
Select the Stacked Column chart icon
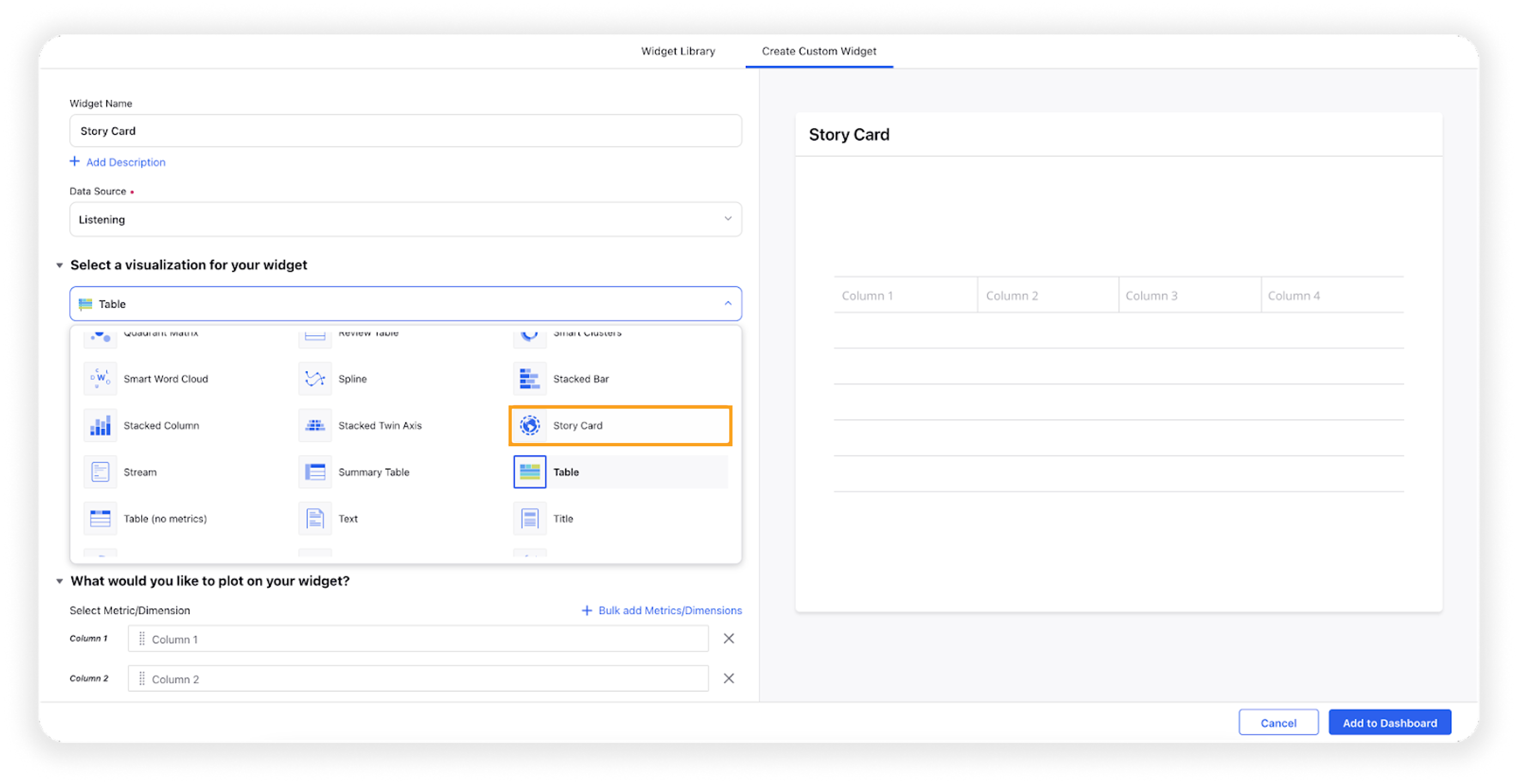click(100, 426)
